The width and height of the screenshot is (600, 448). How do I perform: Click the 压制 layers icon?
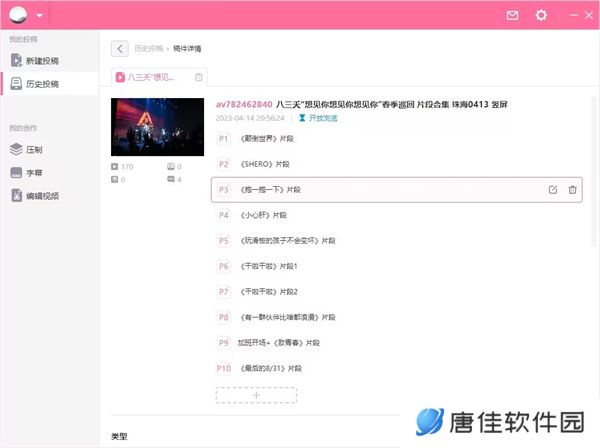pyautogui.click(x=16, y=149)
